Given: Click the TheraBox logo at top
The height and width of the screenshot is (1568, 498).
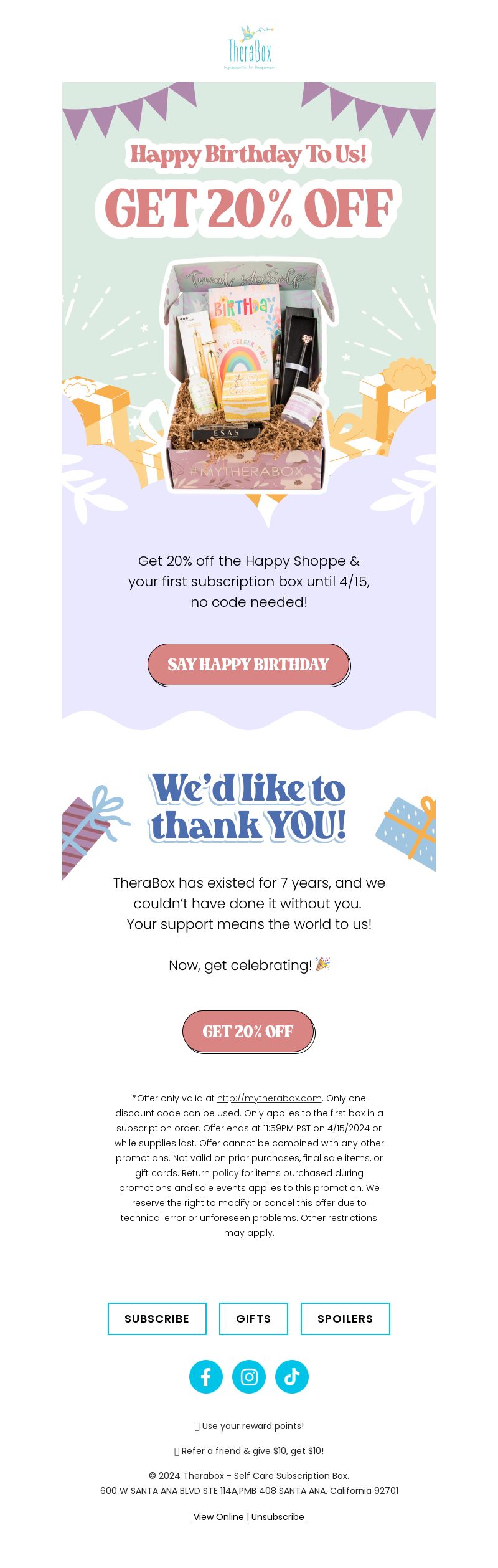Looking at the screenshot, I should tap(249, 47).
